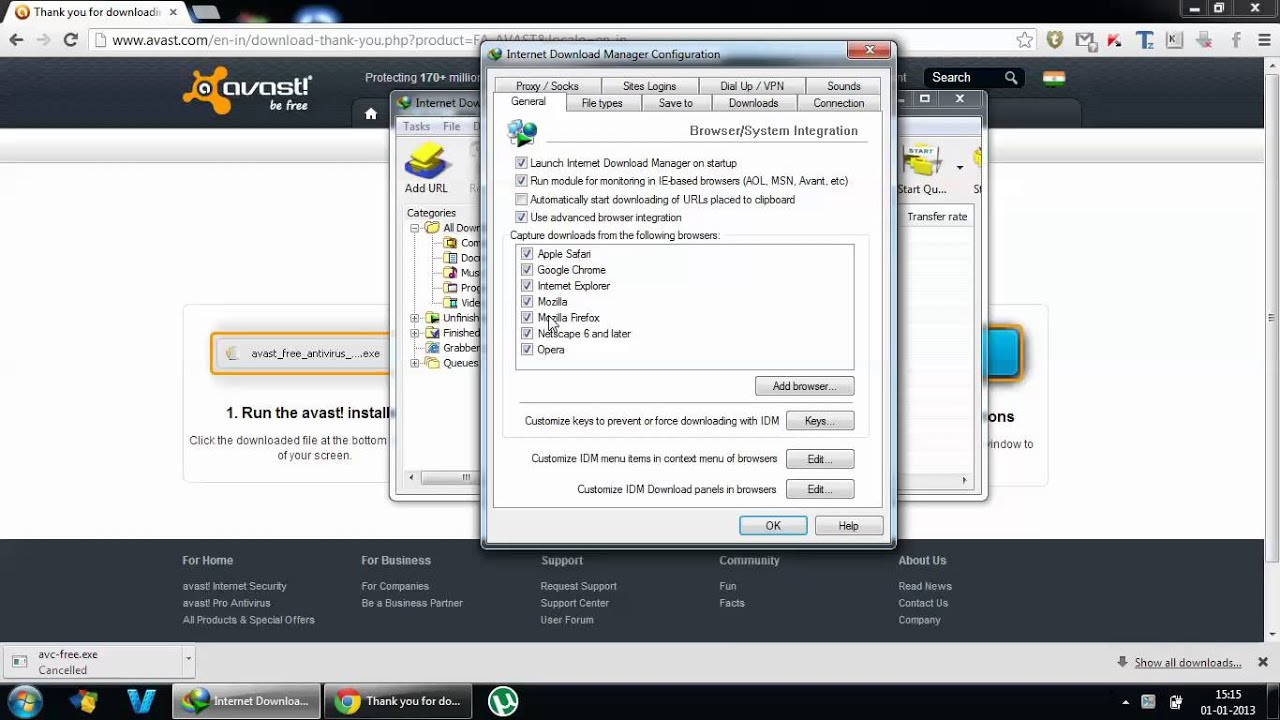This screenshot has width=1280, height=720.
Task: Open the Support Center footer link
Action: (574, 603)
